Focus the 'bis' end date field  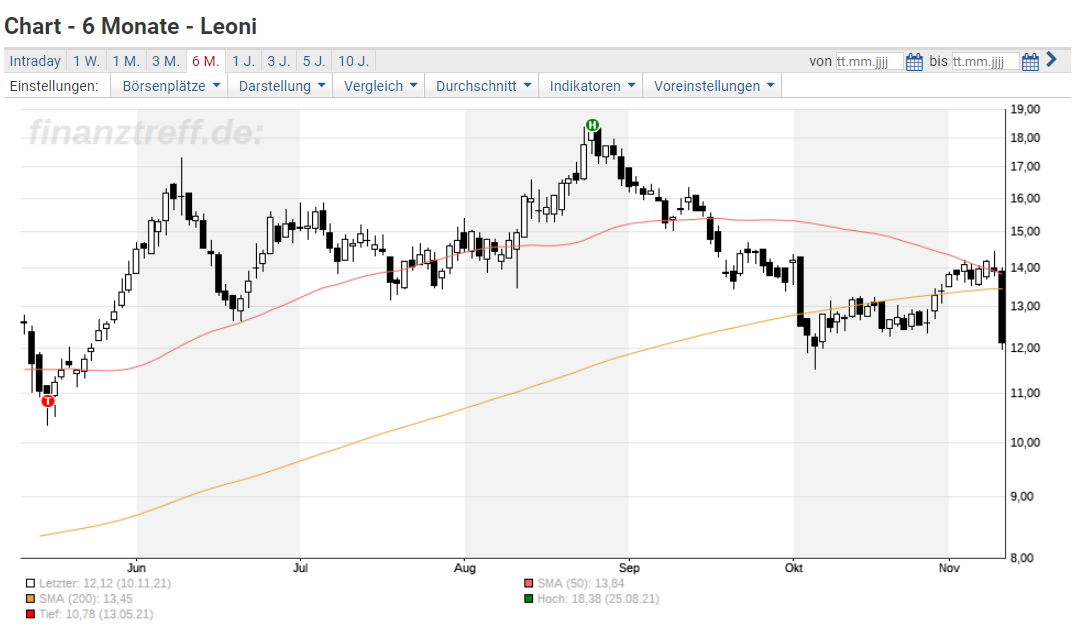(985, 61)
